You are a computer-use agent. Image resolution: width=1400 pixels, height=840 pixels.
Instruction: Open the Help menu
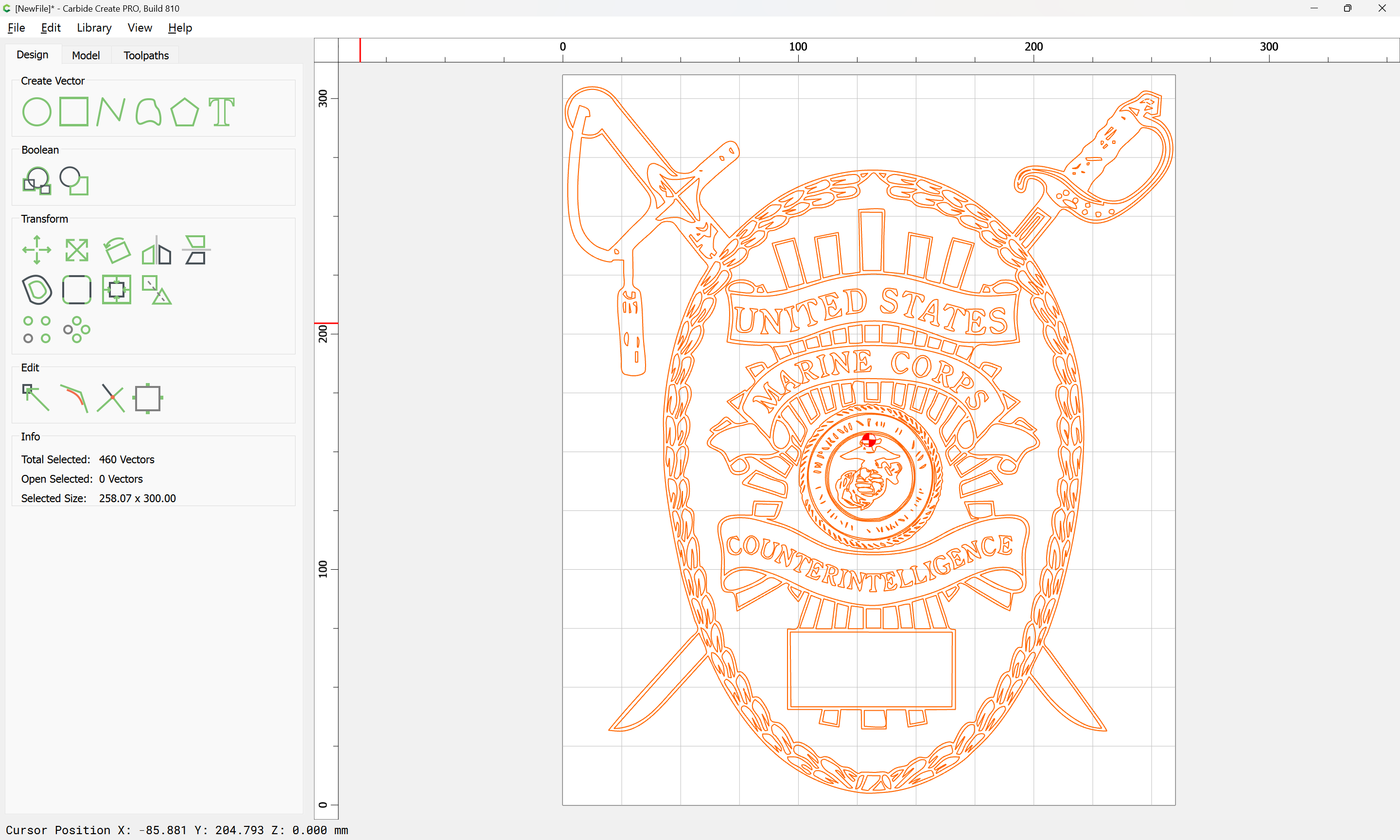pos(180,28)
